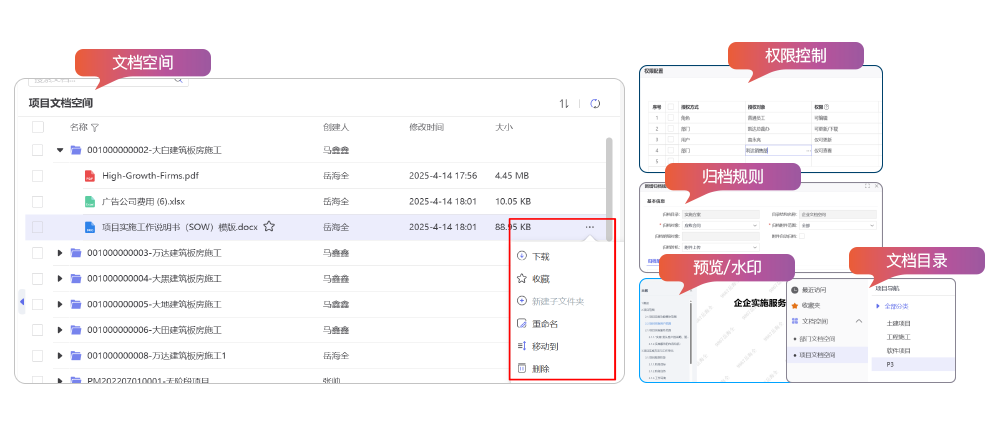Image resolution: width=1000 pixels, height=441 pixels.
Task: Star the SOW 模版.docx file as favorite
Action: tap(269, 227)
